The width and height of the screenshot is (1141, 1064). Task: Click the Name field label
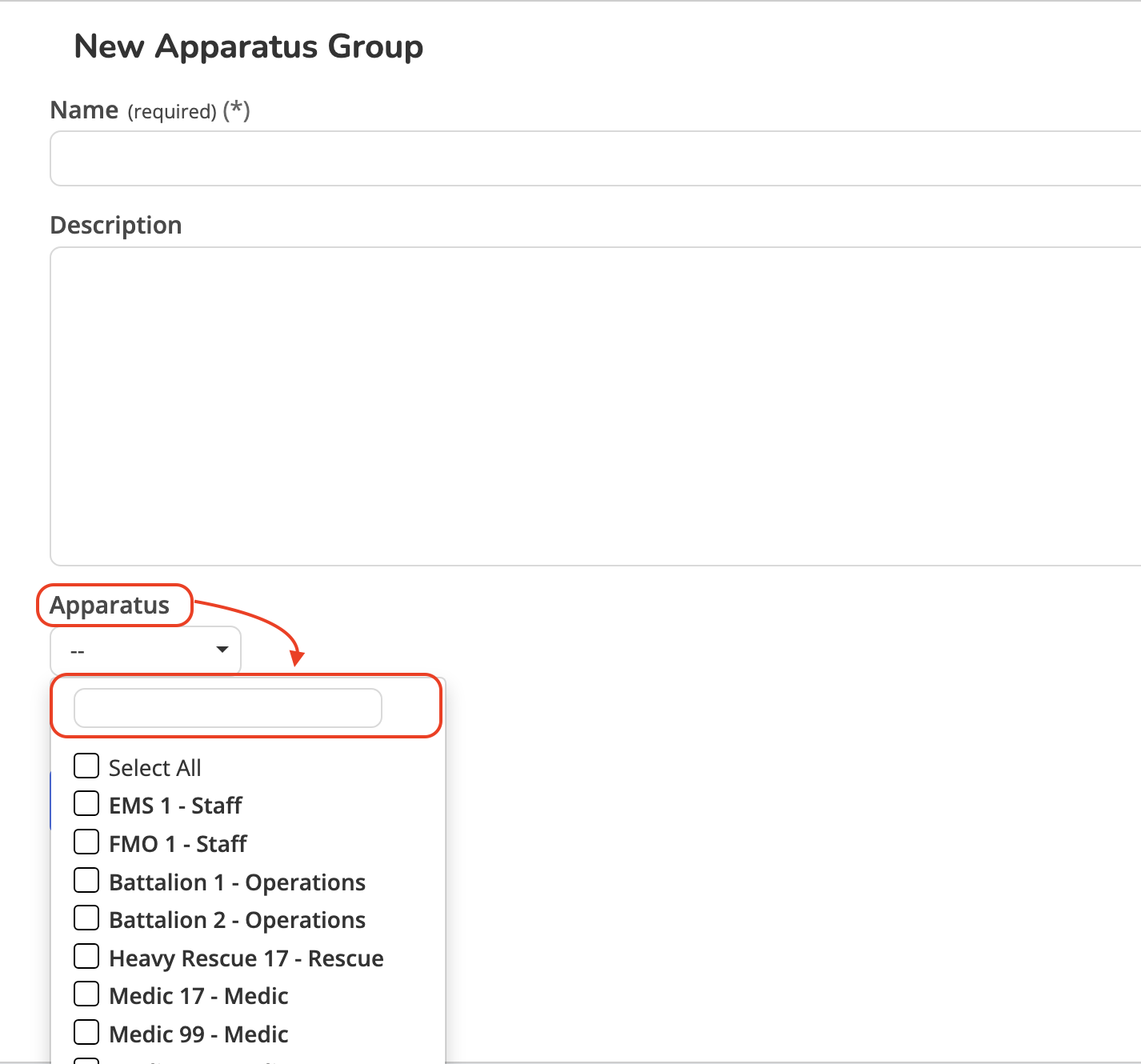(84, 110)
